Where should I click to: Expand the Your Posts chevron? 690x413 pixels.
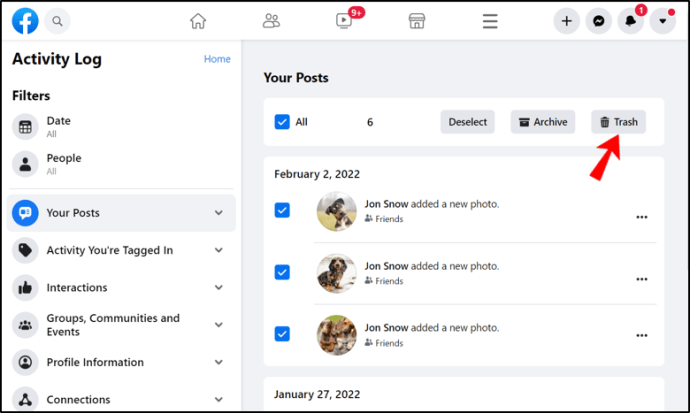pos(219,213)
